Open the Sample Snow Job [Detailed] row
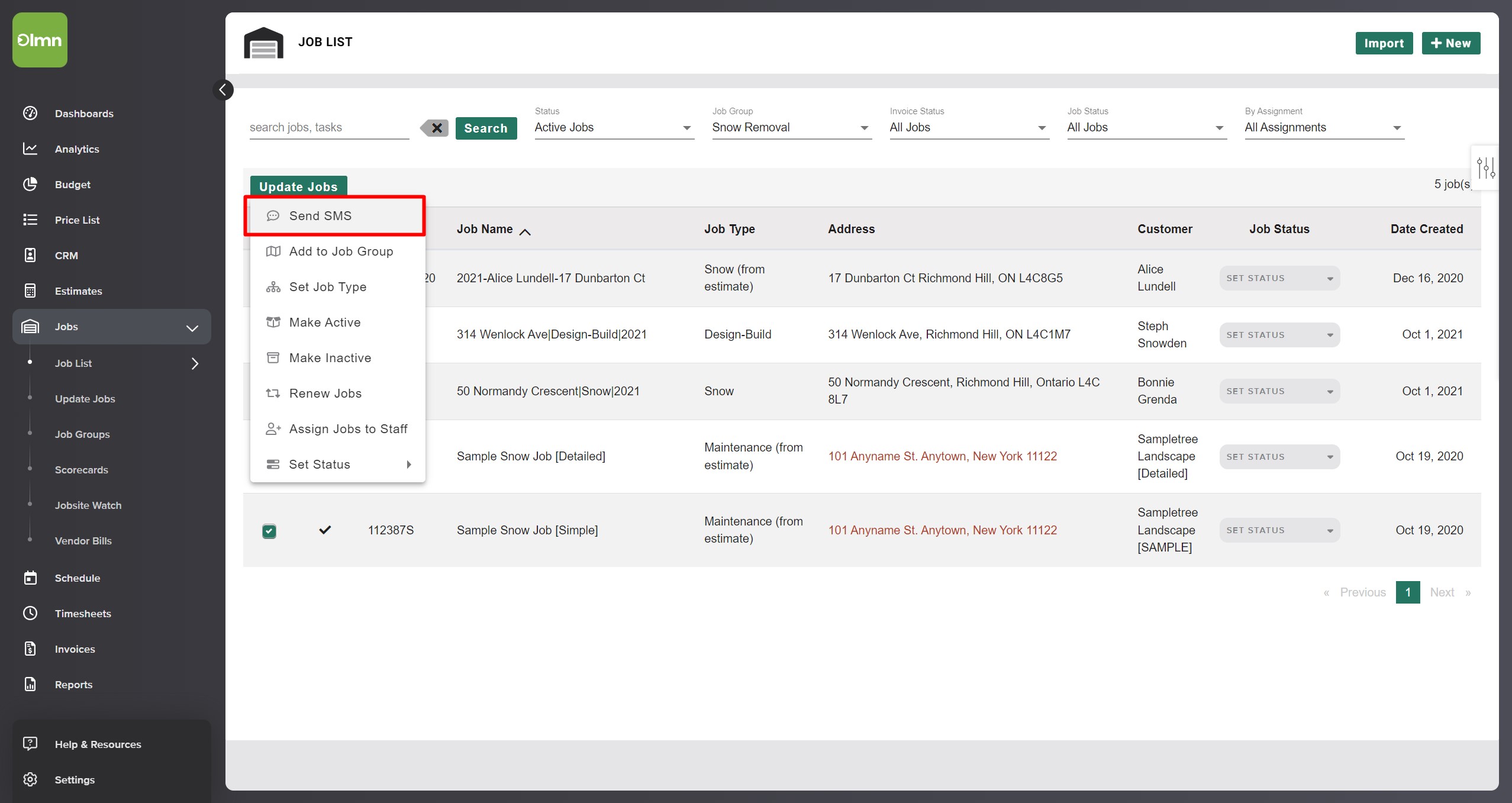The width and height of the screenshot is (1512, 803). [531, 456]
